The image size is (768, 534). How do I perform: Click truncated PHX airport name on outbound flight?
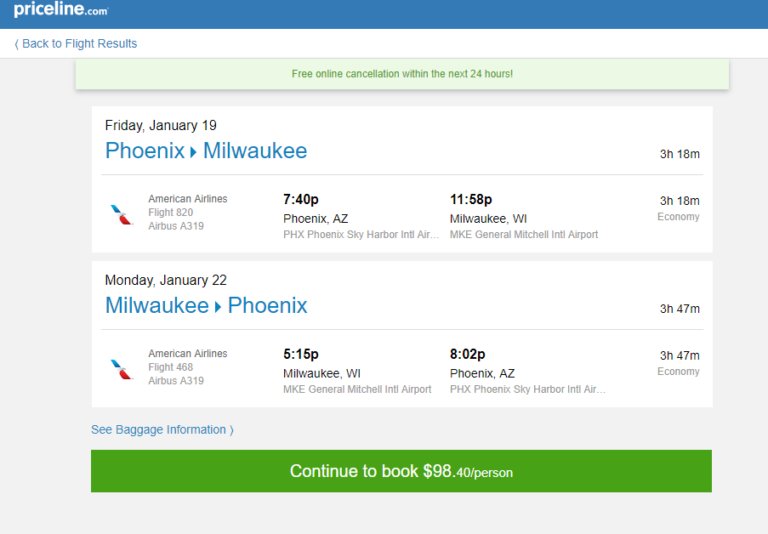(x=361, y=235)
